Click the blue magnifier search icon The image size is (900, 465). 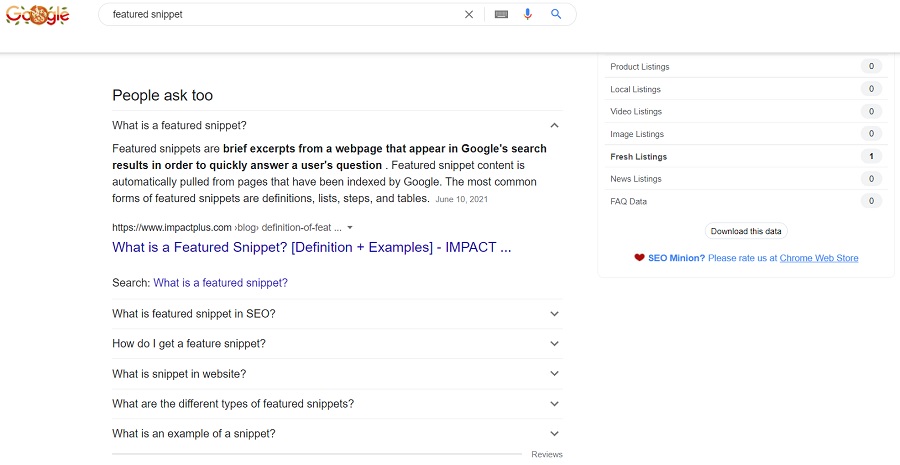556,14
